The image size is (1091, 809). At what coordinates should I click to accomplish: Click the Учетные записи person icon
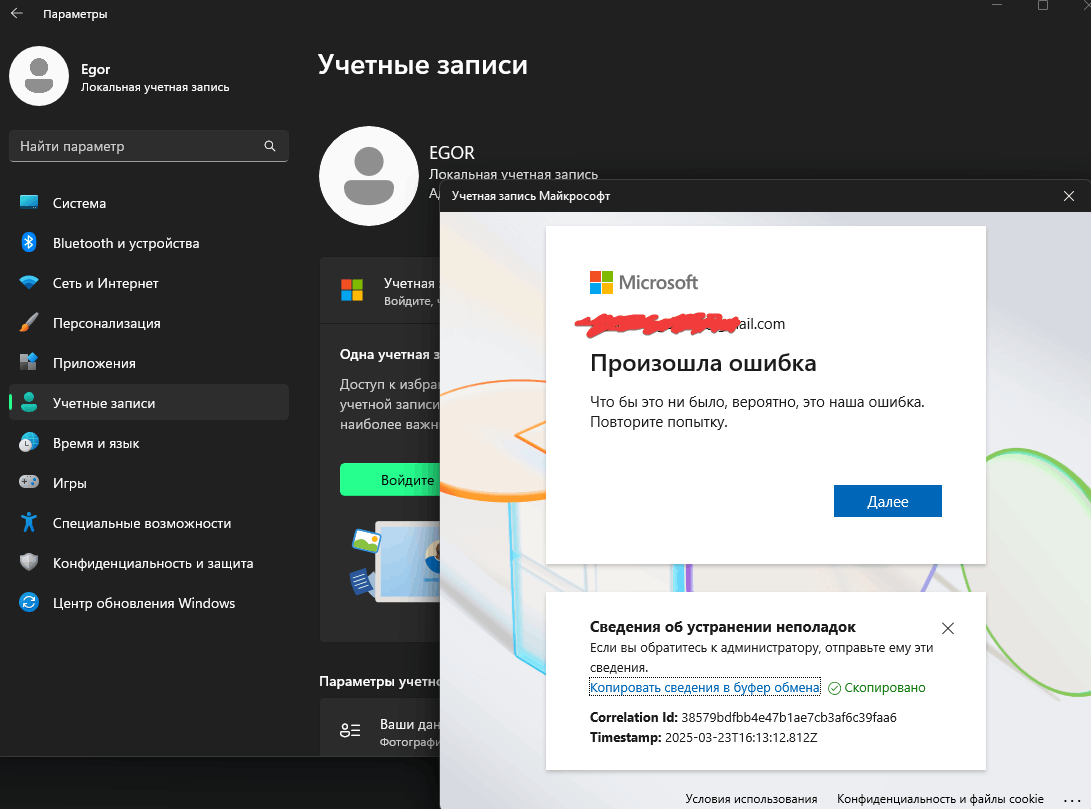point(29,402)
